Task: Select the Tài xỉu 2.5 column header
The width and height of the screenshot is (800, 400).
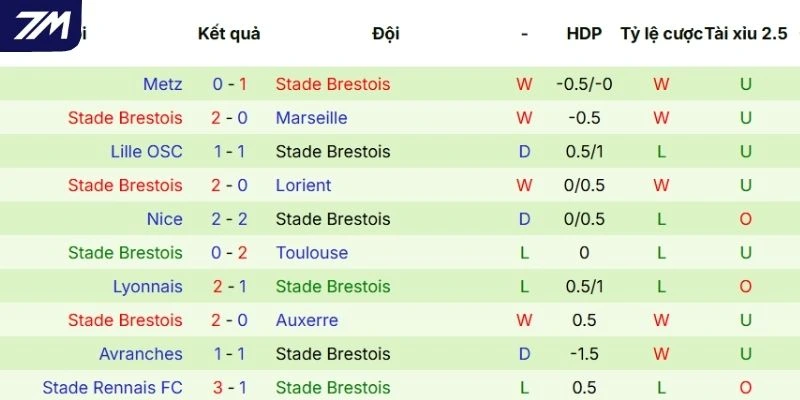Action: [746, 34]
